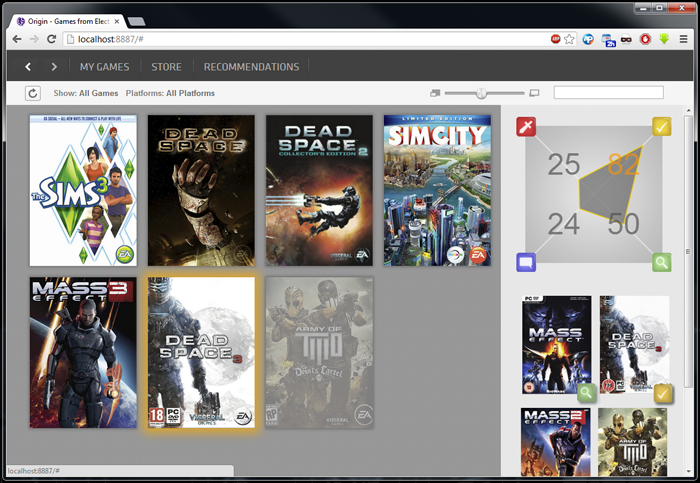Open Army of Two recommendation thumbnail in sidebar
Screen dimensions: 700x483
[x=633, y=442]
